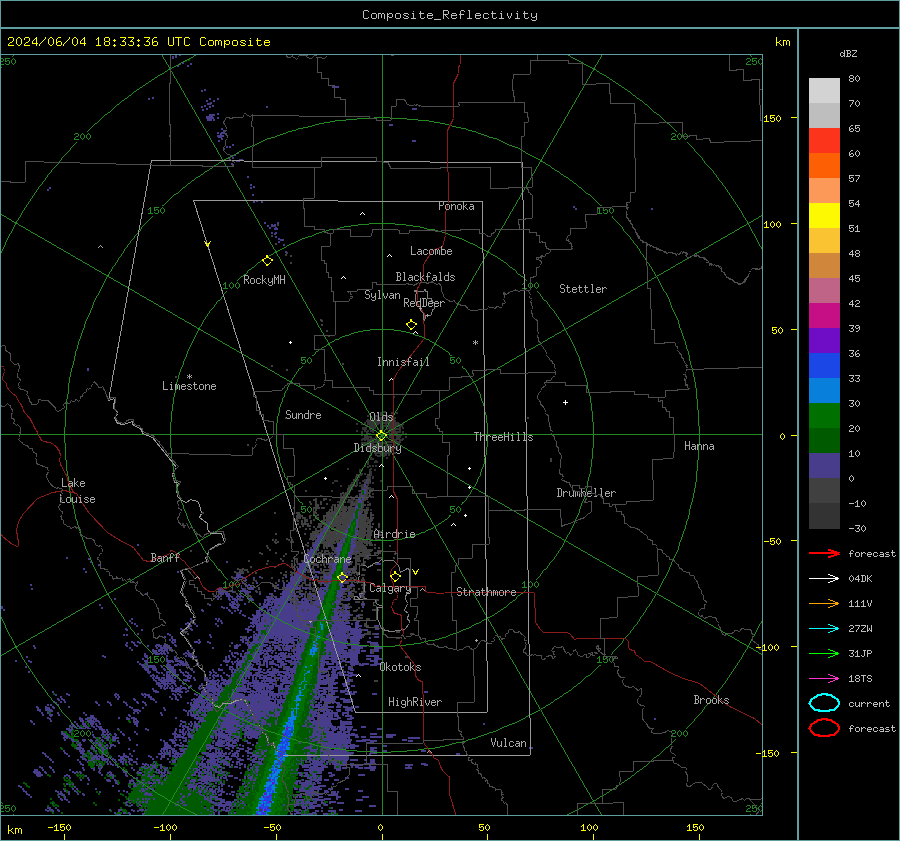Click the Didsbury city label

click(377, 448)
